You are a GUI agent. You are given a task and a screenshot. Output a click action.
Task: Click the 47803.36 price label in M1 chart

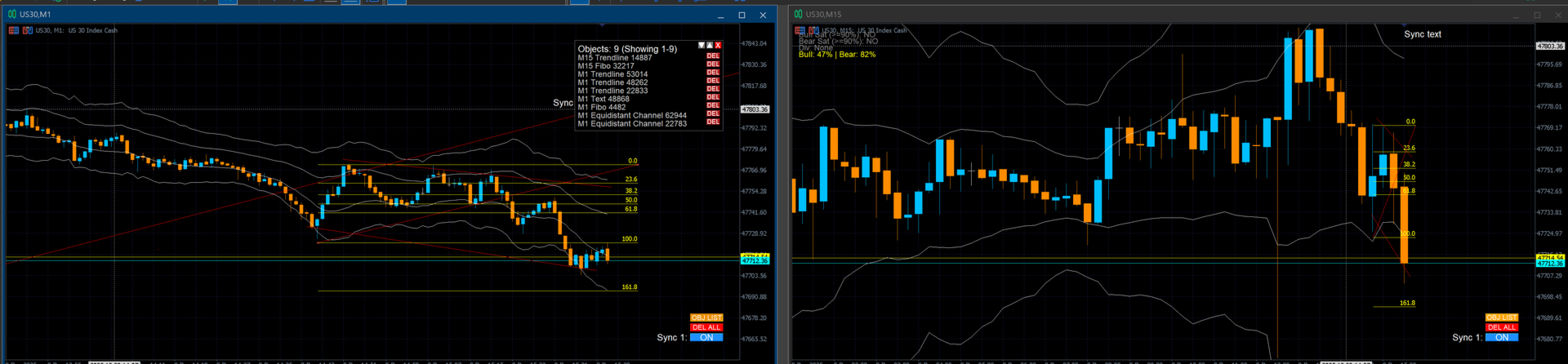click(x=755, y=109)
